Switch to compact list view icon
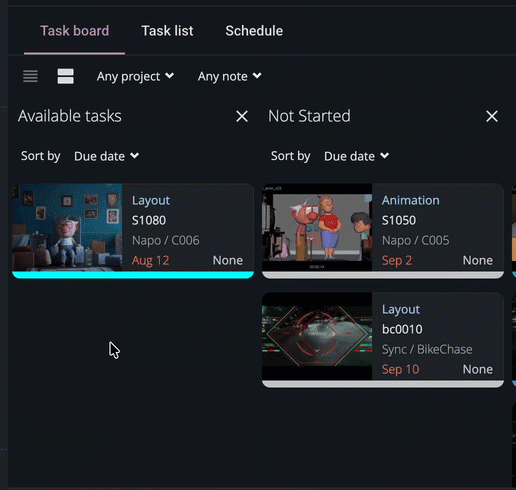Image resolution: width=516 pixels, height=490 pixels. pyautogui.click(x=30, y=76)
